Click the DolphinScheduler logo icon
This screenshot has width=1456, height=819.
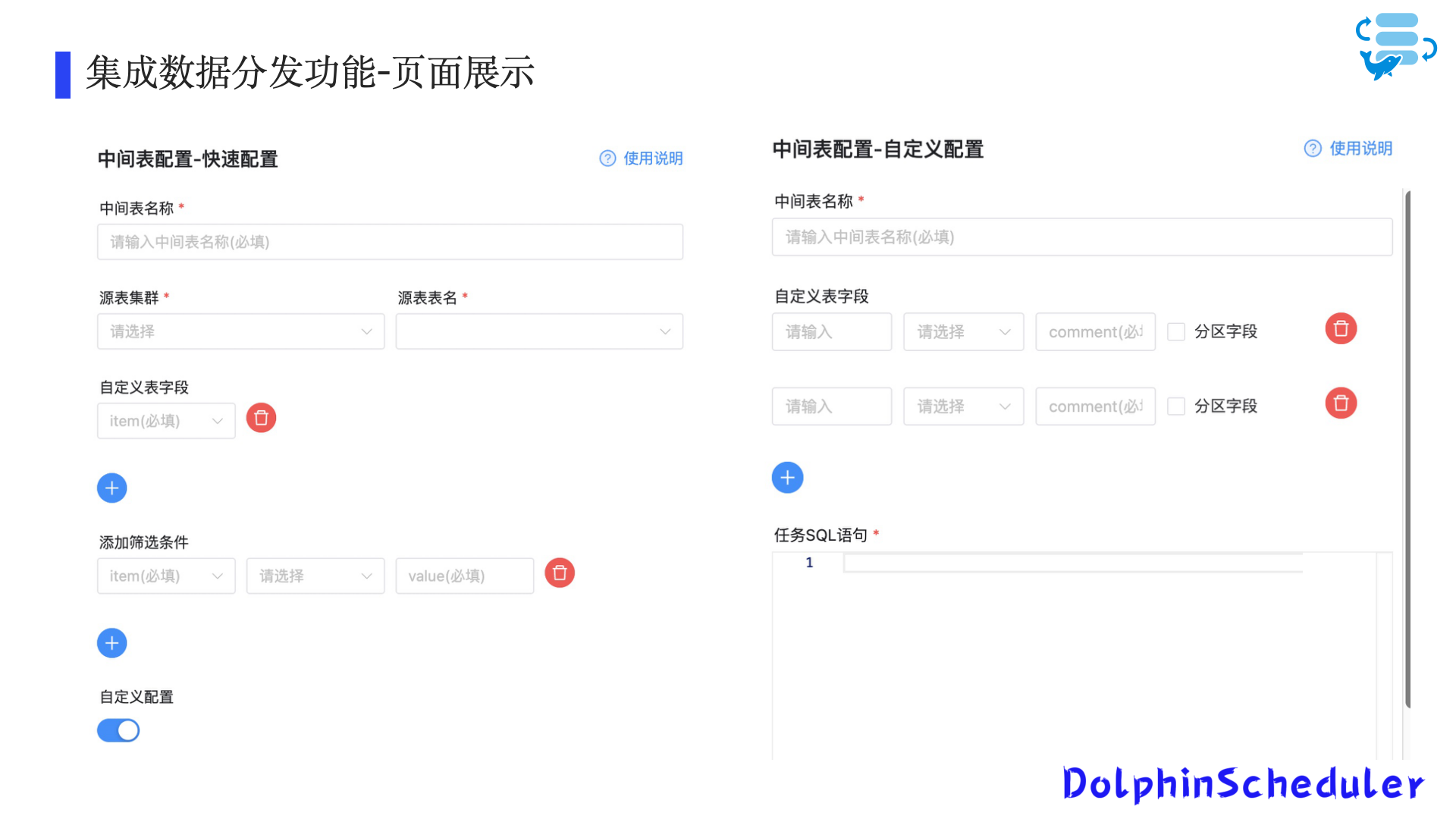pos(1395,45)
